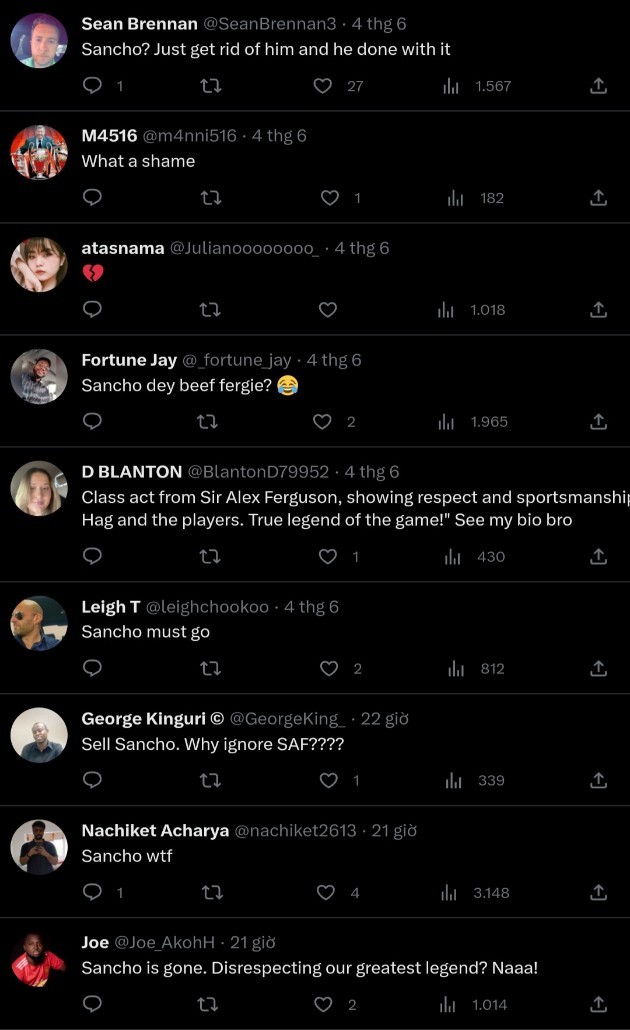Image resolution: width=630 pixels, height=1030 pixels.
Task: Like Fortune Jay's "Sancho dey beef fergie" tweet
Action: (x=323, y=422)
